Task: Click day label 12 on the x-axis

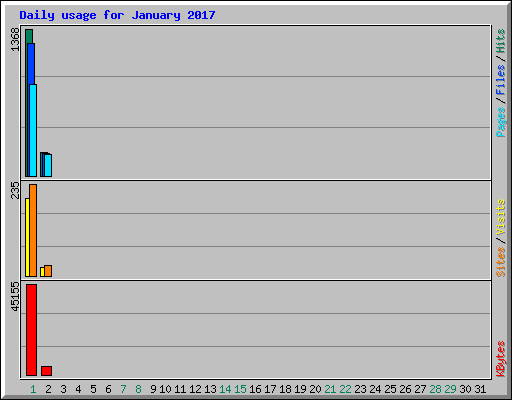Action: (195, 389)
